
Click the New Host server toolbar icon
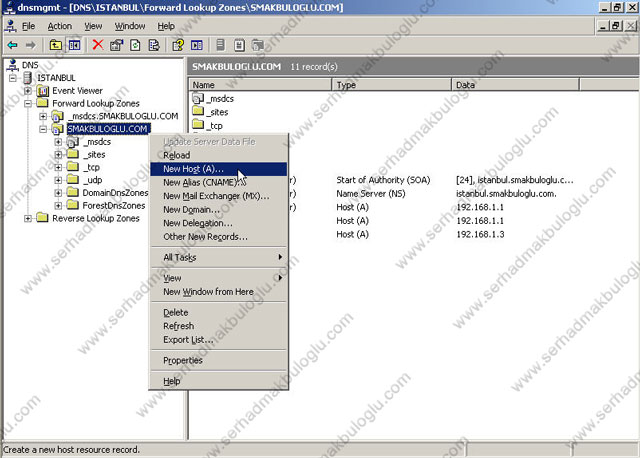220,44
